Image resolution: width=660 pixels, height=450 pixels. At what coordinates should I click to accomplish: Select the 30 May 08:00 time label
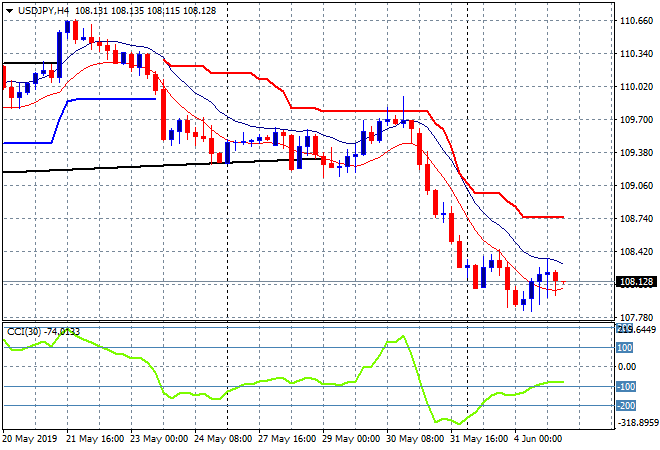pos(415,439)
